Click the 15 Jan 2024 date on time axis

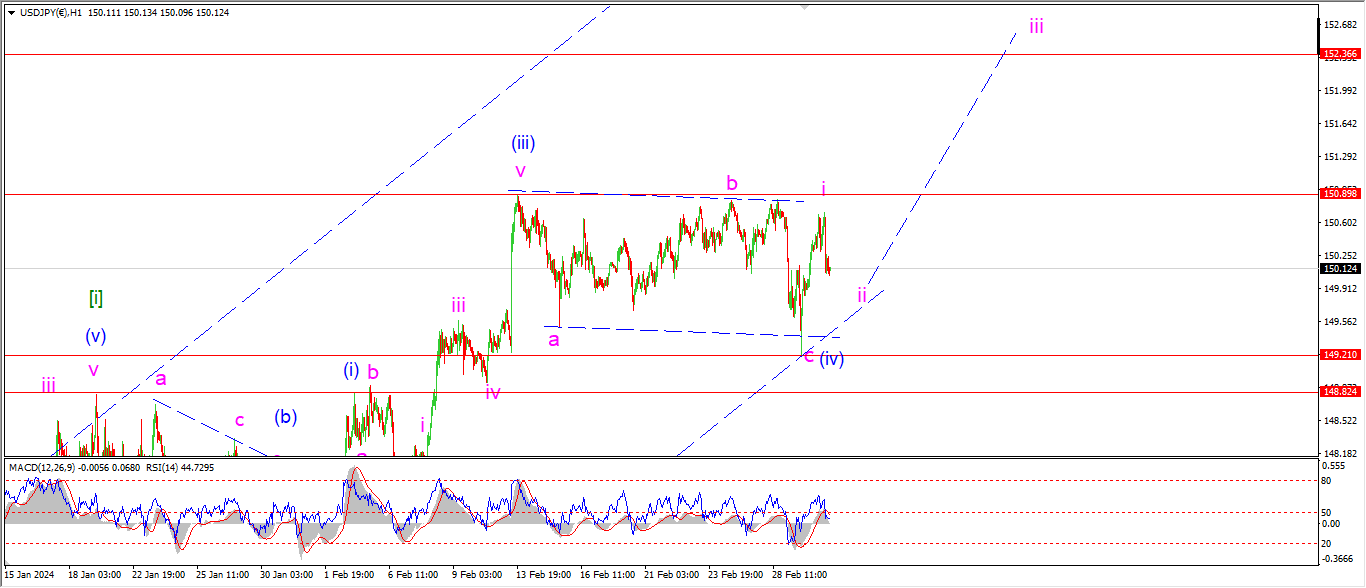point(30,575)
